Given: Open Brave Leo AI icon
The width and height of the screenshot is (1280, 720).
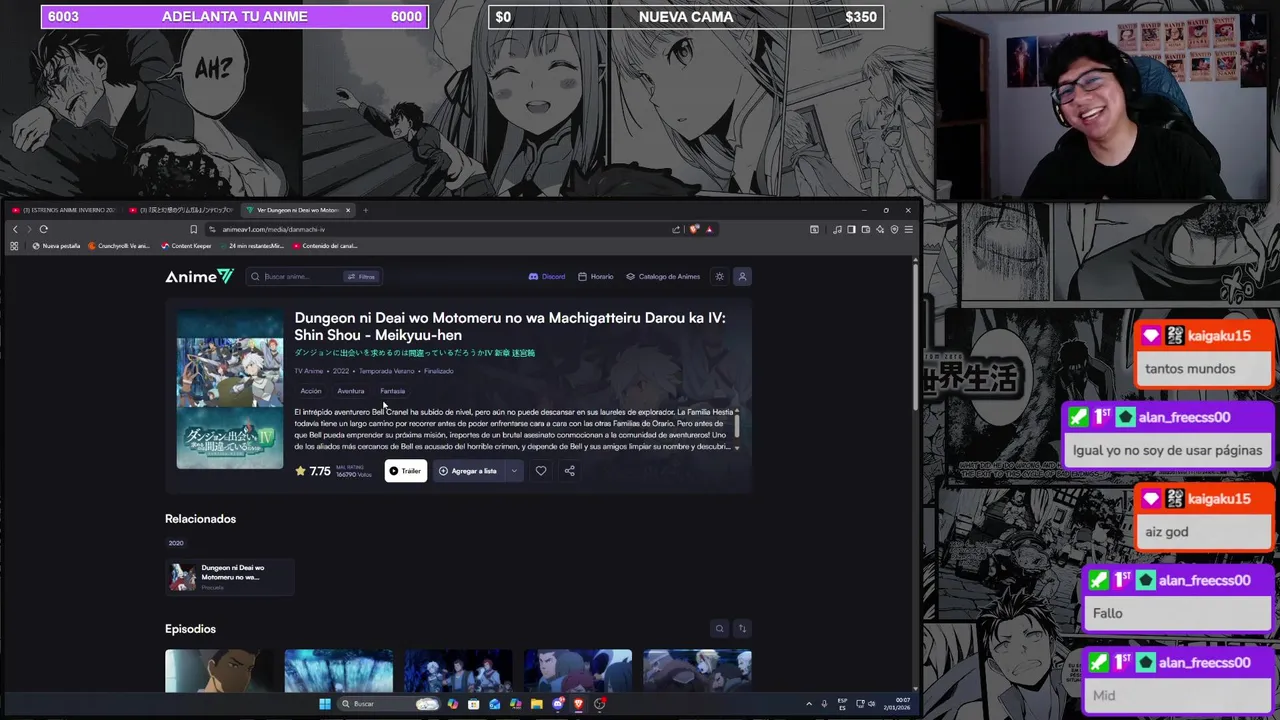Looking at the screenshot, I should click(880, 229).
